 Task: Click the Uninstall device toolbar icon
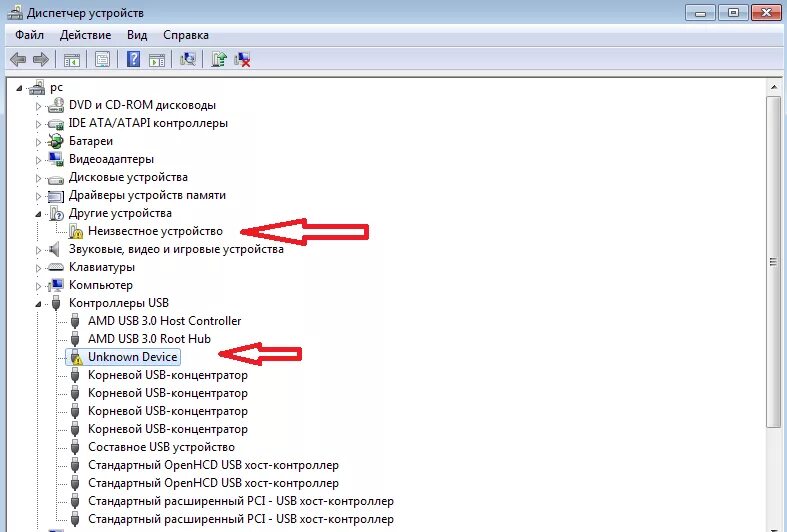(x=243, y=60)
